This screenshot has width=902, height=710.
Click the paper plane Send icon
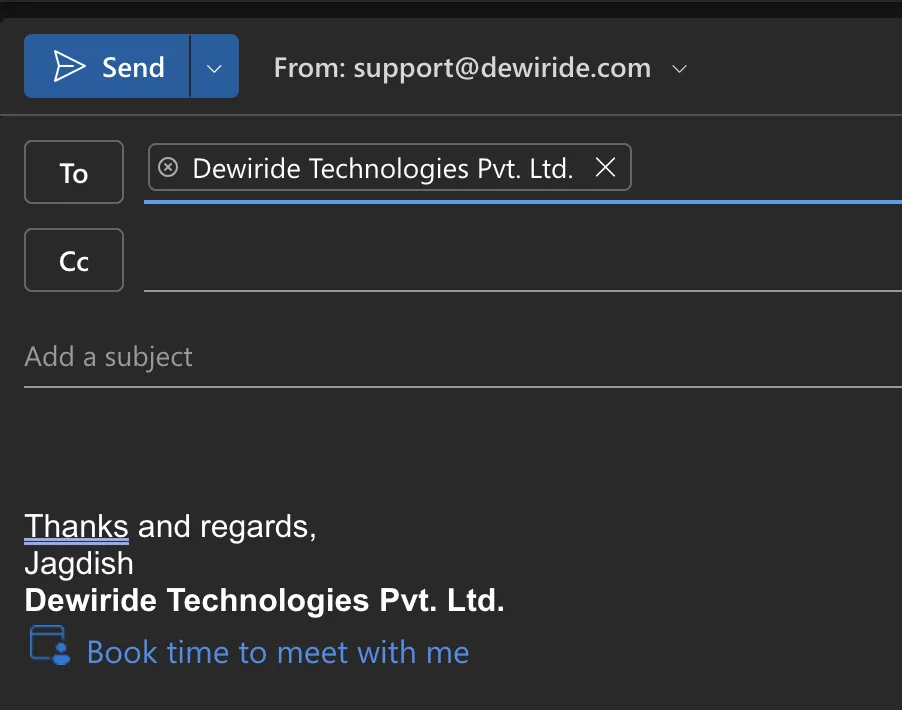[x=69, y=66]
